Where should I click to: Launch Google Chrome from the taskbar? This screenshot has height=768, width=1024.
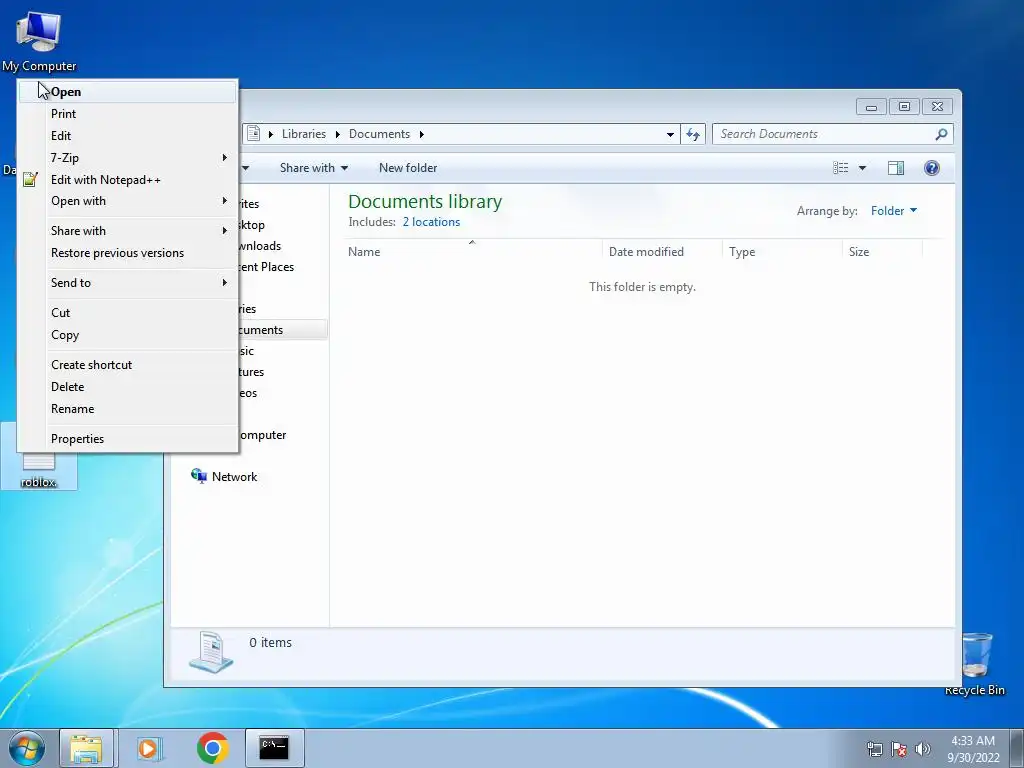coord(213,748)
